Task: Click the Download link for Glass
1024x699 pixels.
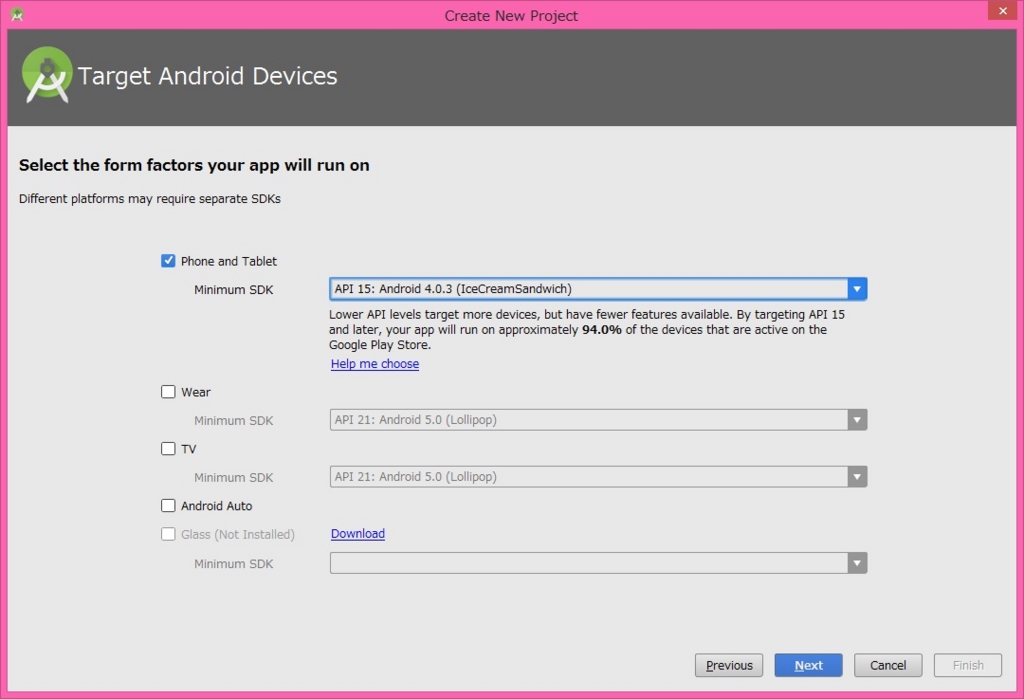Action: (x=357, y=534)
